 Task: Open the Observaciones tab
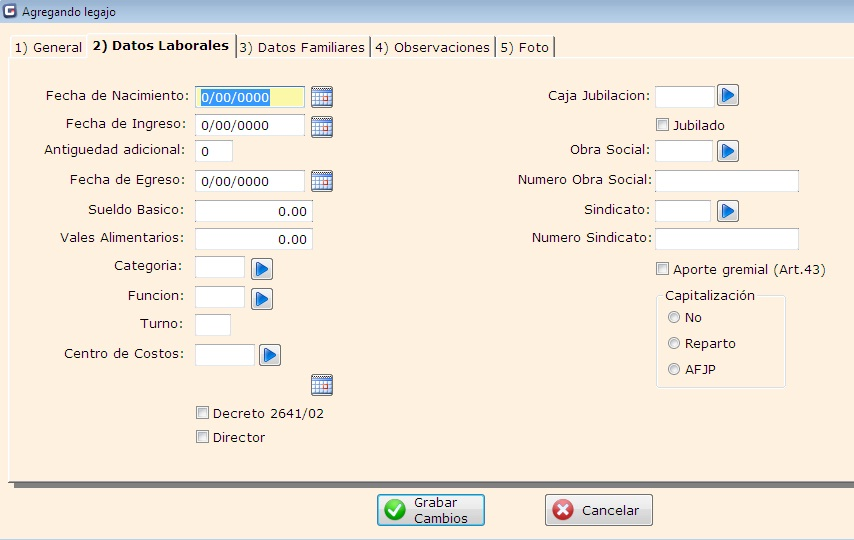(x=432, y=47)
